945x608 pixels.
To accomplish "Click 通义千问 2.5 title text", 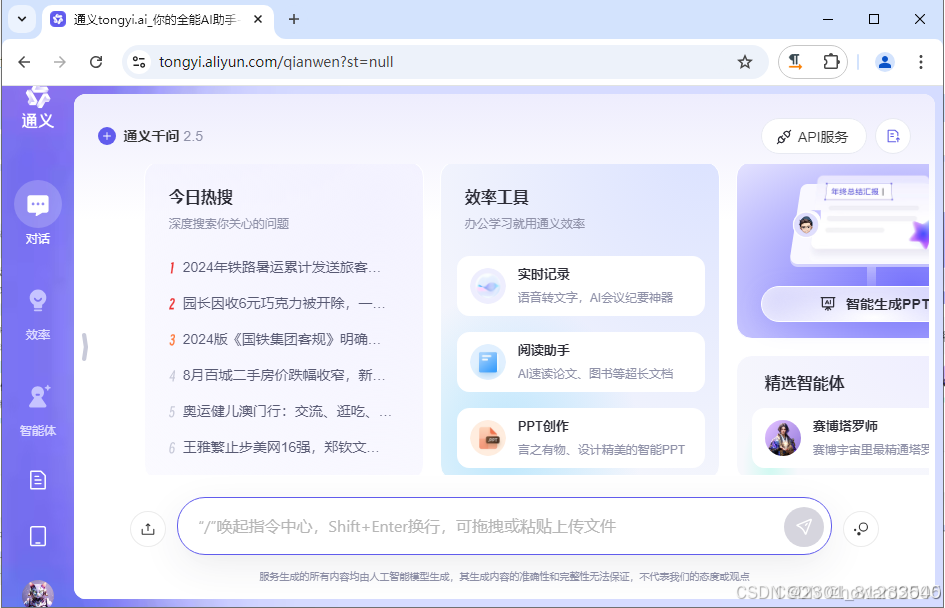I will 163,136.
